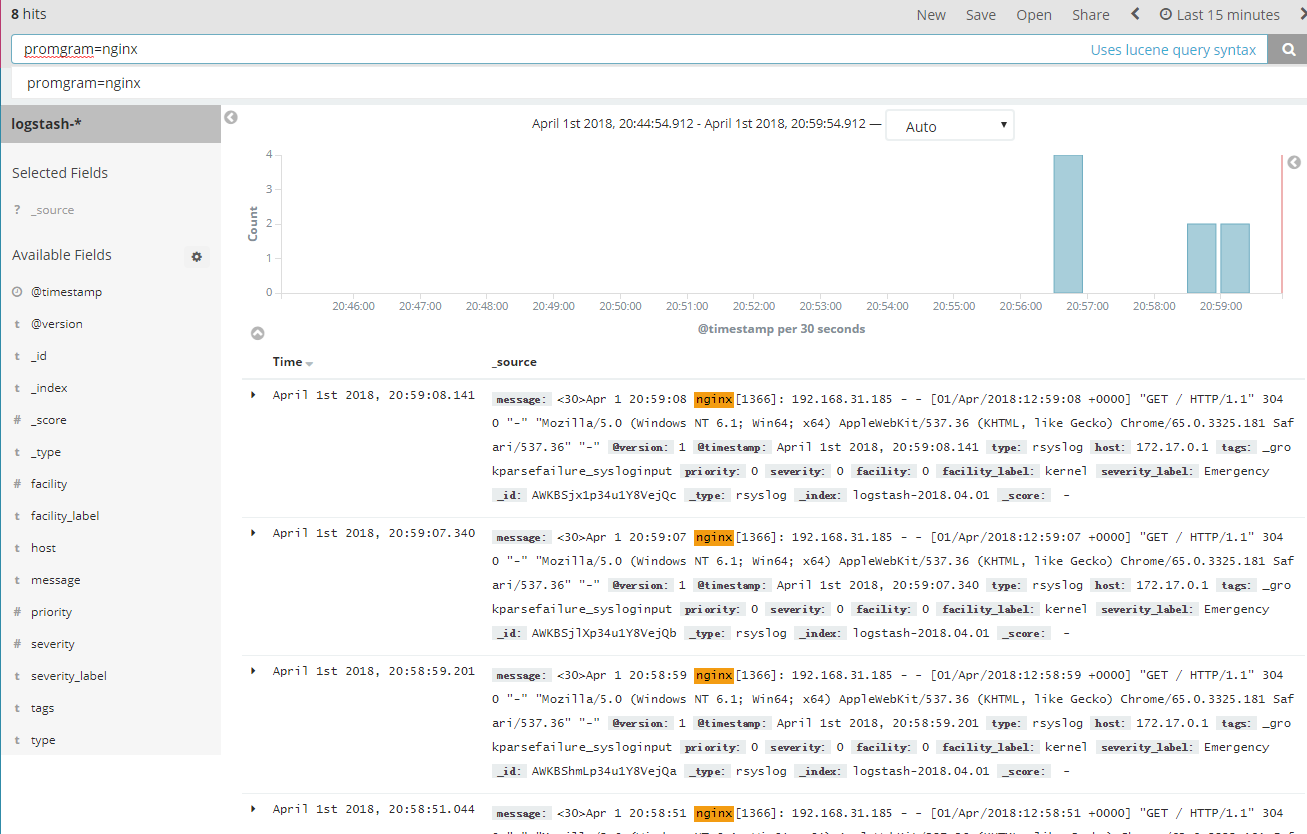Screen dimensions: 1307x834
Task: Click the Time column sort arrow
Action: click(309, 363)
